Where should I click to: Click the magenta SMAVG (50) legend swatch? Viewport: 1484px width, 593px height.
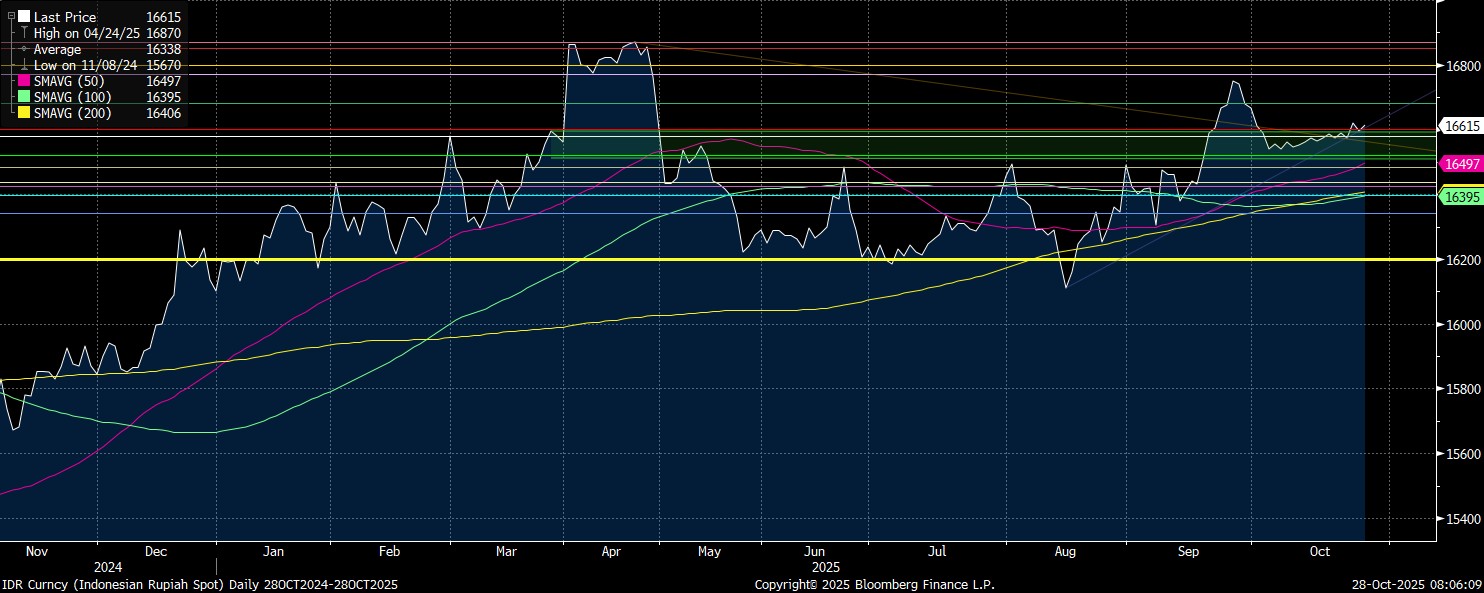click(x=24, y=82)
